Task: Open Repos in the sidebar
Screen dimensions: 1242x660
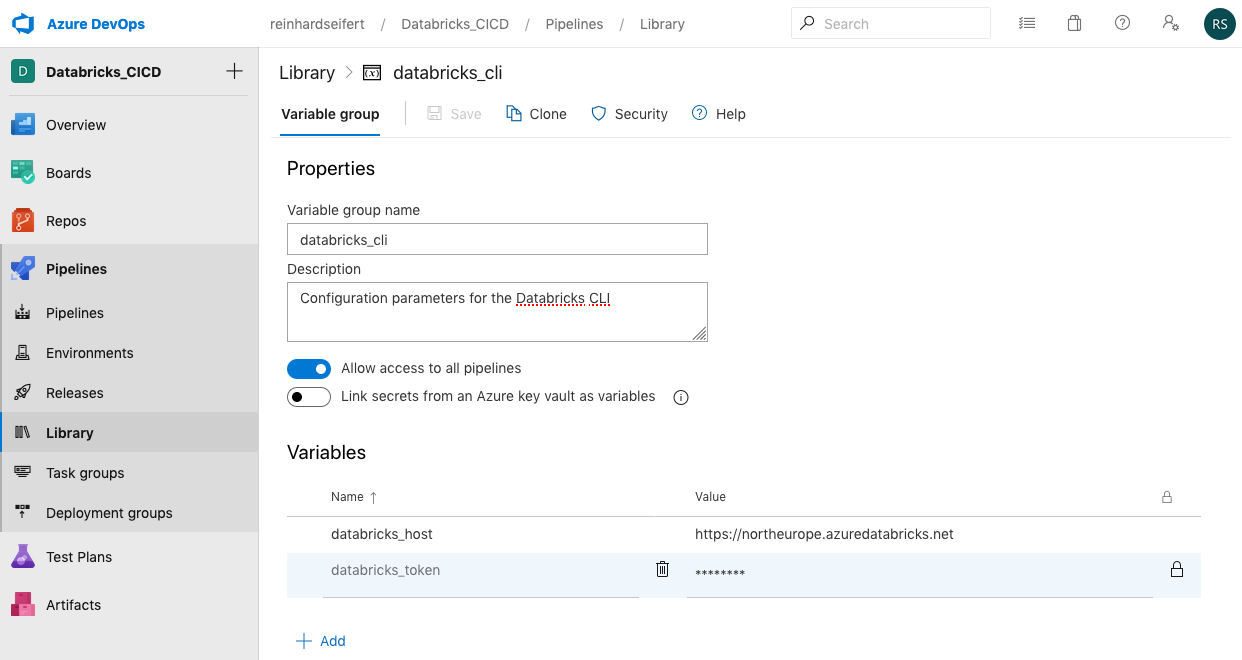Action: pyautogui.click(x=129, y=221)
